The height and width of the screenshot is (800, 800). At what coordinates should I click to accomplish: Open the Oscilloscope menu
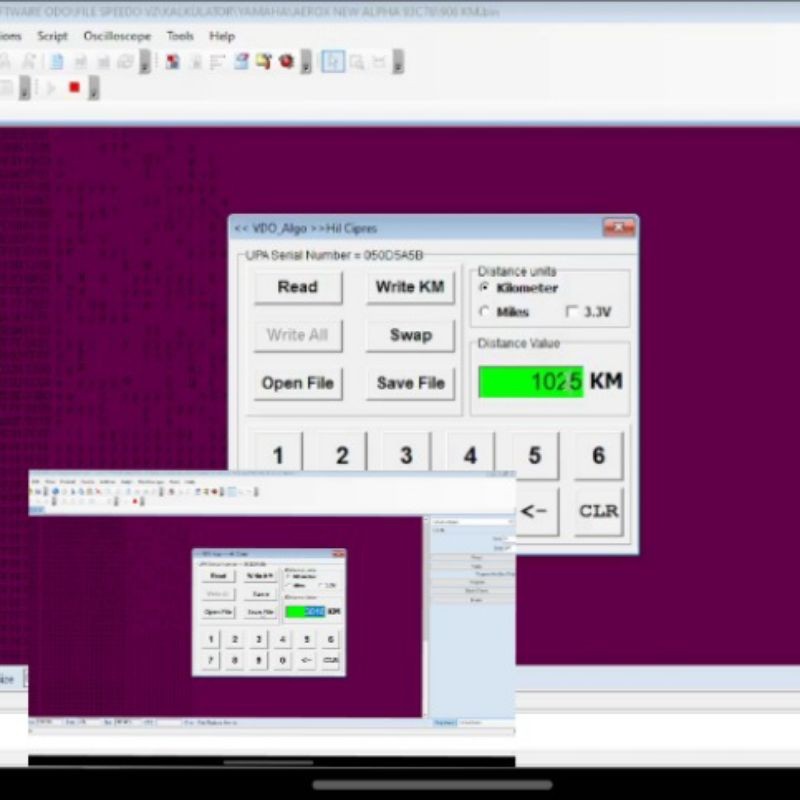click(118, 36)
